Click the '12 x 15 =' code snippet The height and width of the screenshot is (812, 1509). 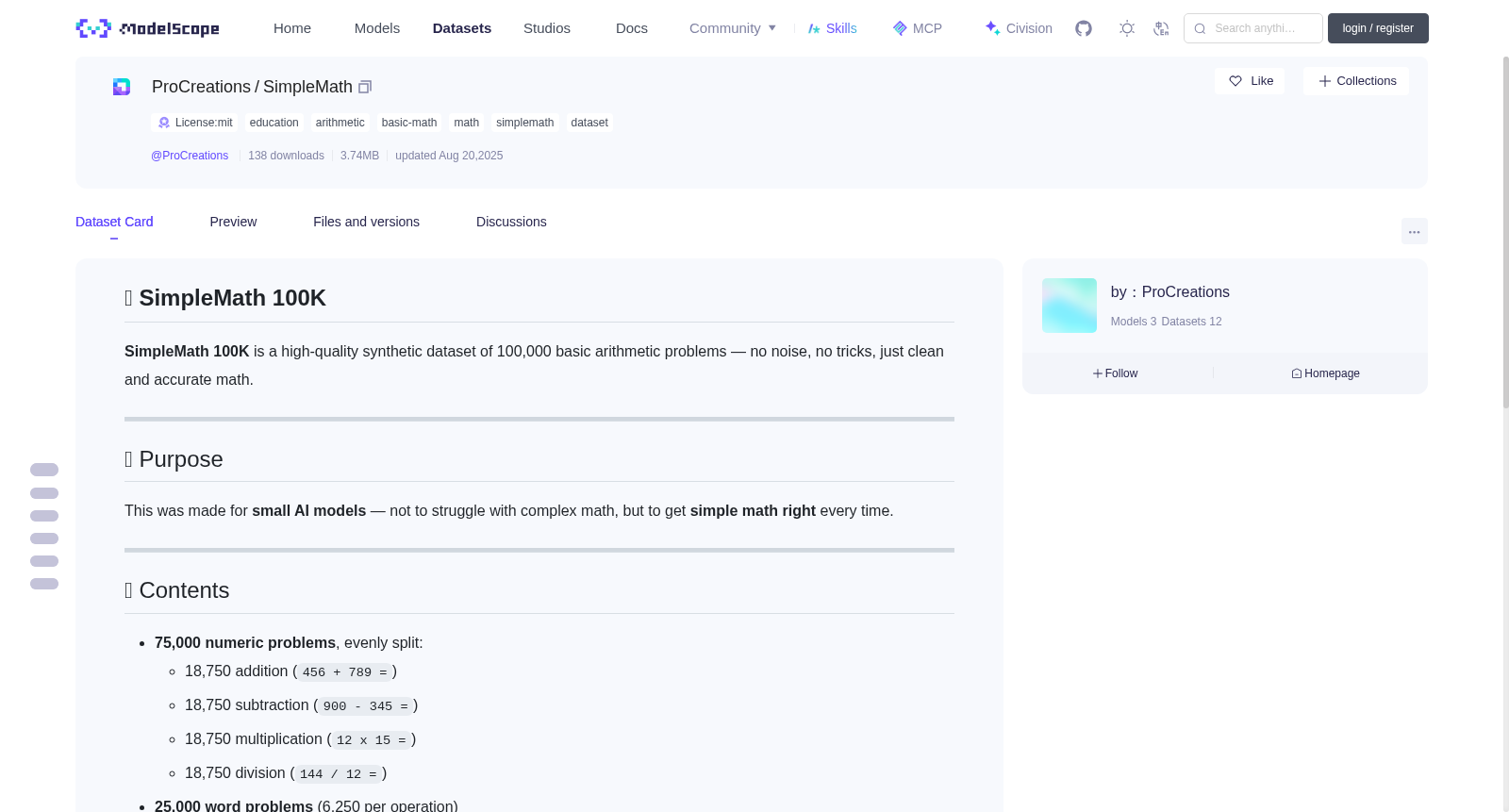(372, 740)
